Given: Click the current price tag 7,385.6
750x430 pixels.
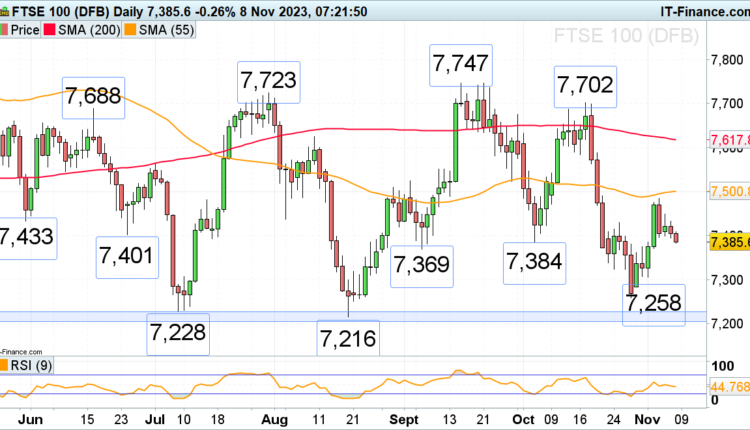Looking at the screenshot, I should click(729, 241).
